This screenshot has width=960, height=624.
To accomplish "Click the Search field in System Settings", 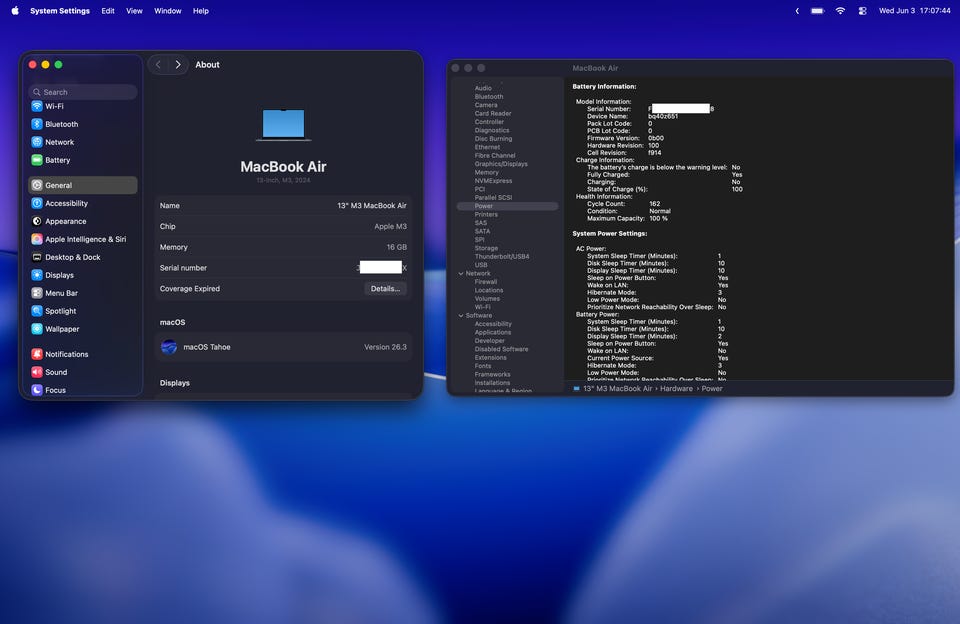I will [83, 92].
